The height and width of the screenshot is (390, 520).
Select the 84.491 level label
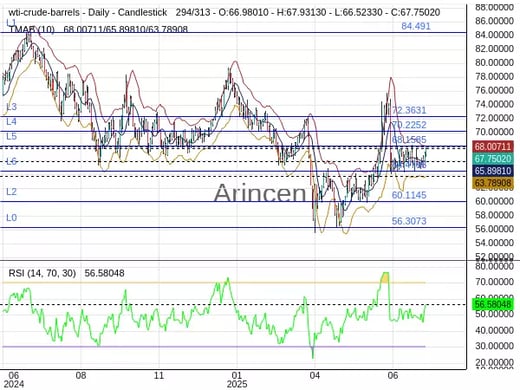pos(416,26)
